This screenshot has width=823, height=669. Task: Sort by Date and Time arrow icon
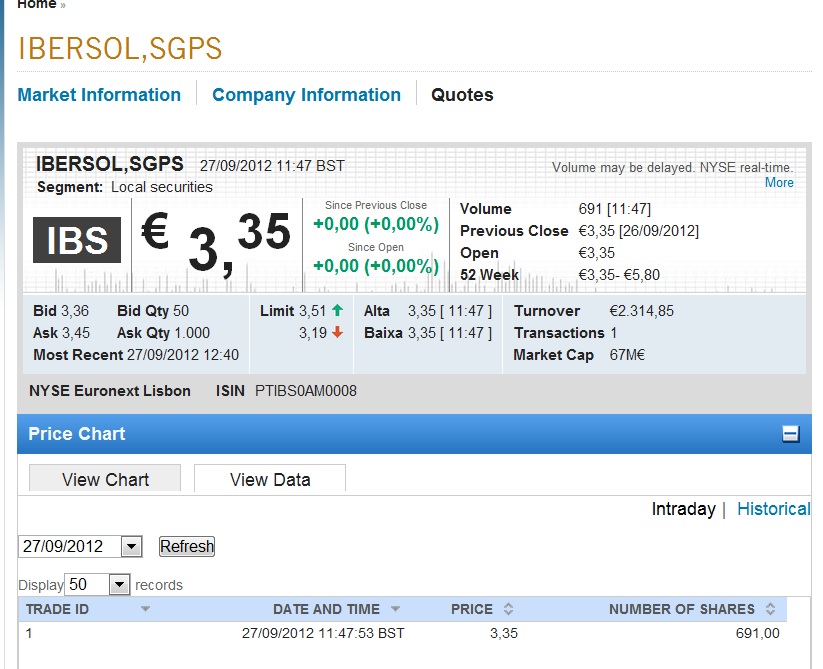click(x=395, y=609)
